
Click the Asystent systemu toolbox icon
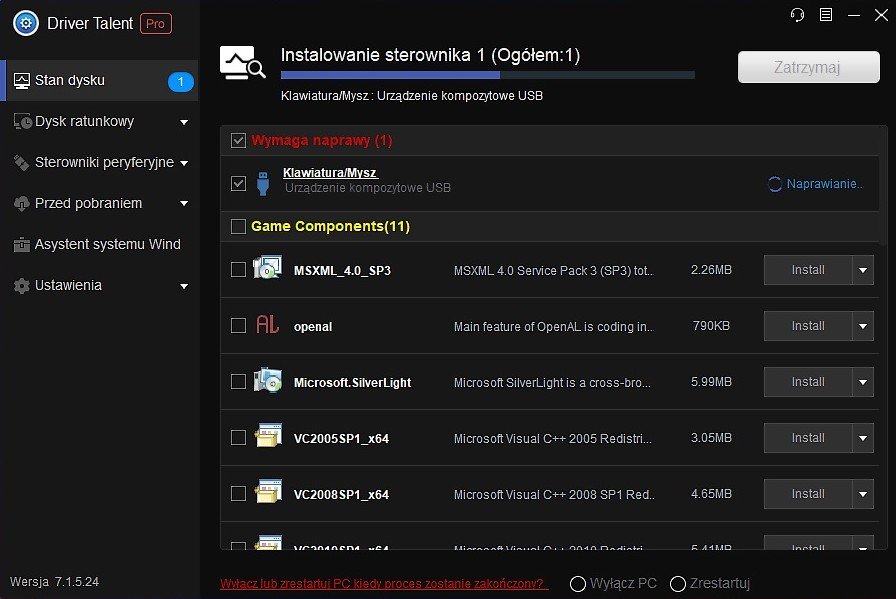22,245
